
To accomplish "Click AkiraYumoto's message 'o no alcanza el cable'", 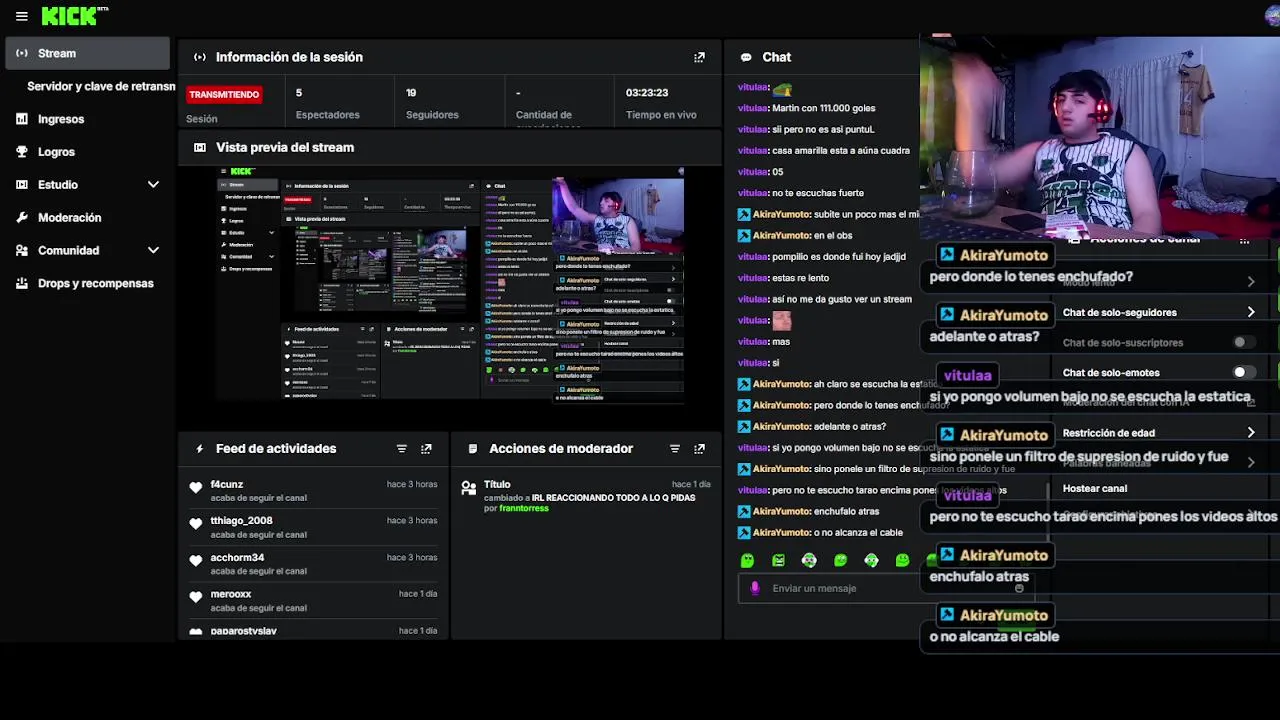I will [x=858, y=532].
